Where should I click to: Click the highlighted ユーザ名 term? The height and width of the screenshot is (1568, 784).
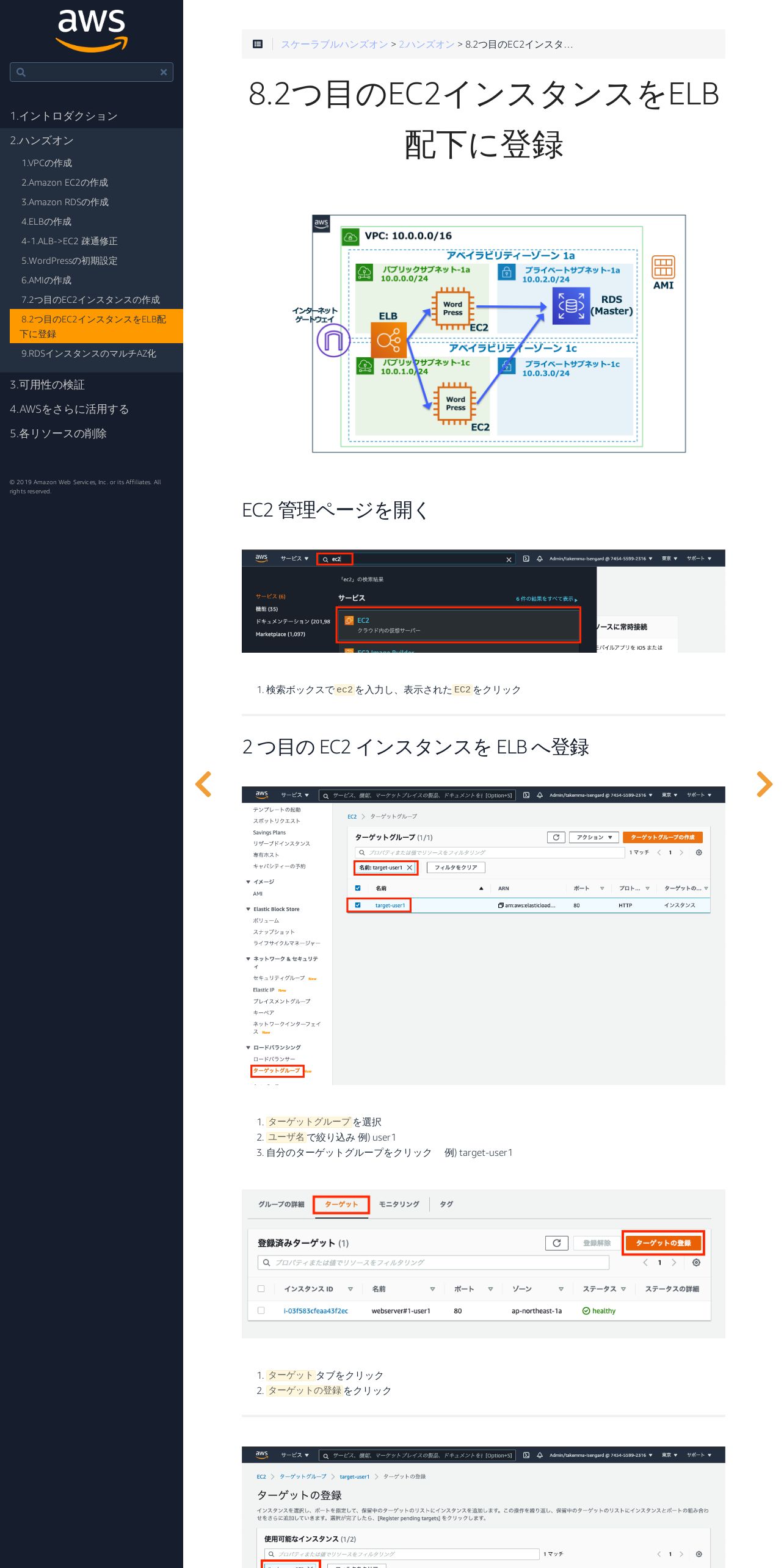286,1137
